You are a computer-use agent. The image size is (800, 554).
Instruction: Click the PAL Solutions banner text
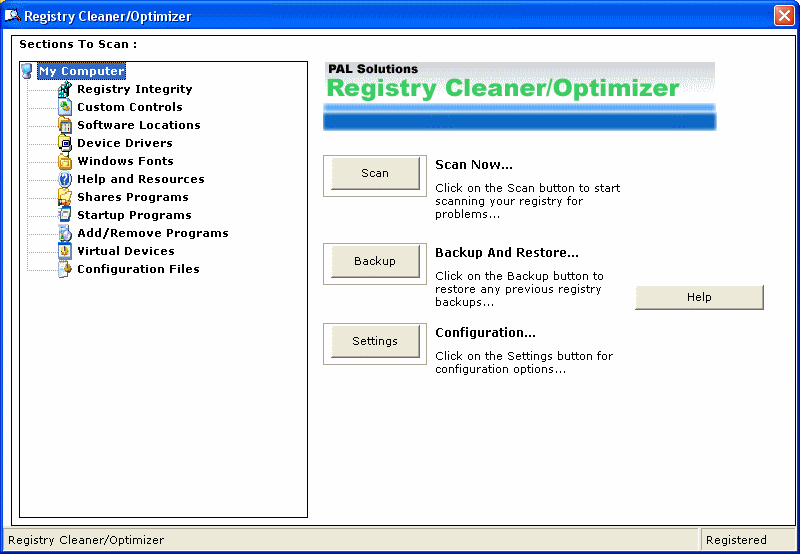373,69
